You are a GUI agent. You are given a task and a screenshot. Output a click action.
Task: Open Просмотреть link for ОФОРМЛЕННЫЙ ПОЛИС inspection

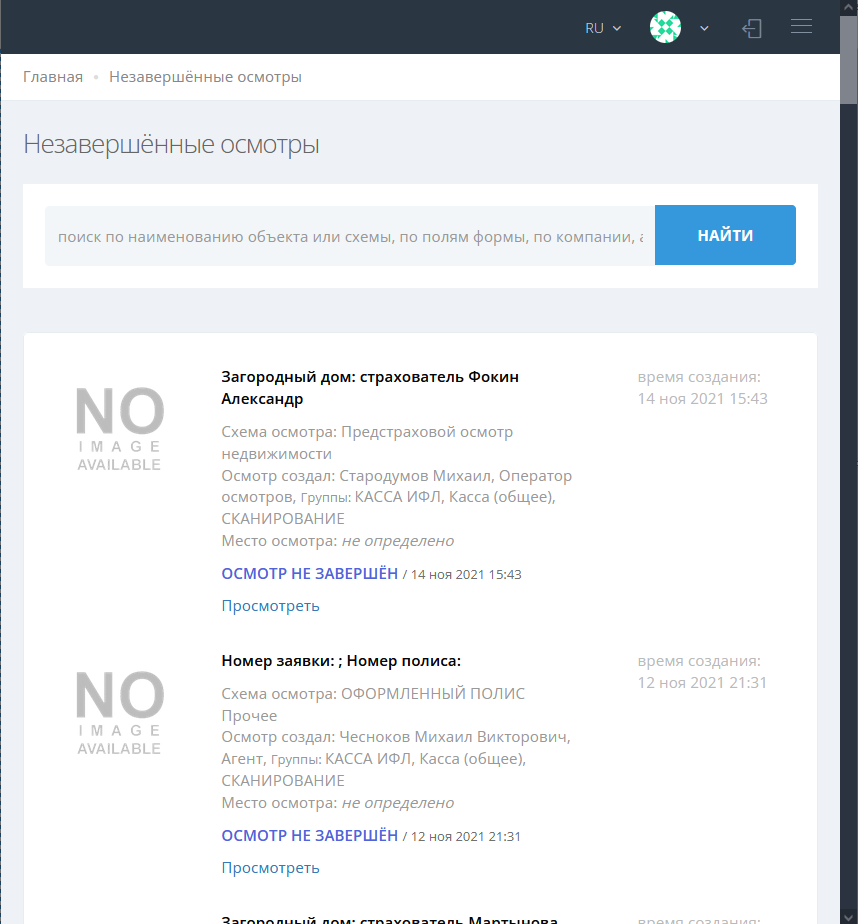(270, 867)
